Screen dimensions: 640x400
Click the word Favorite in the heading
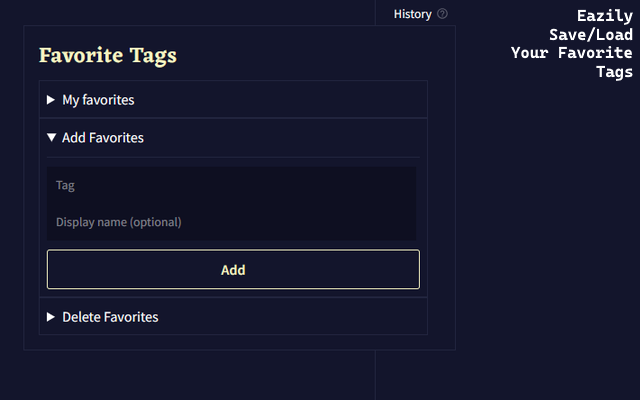point(81,56)
